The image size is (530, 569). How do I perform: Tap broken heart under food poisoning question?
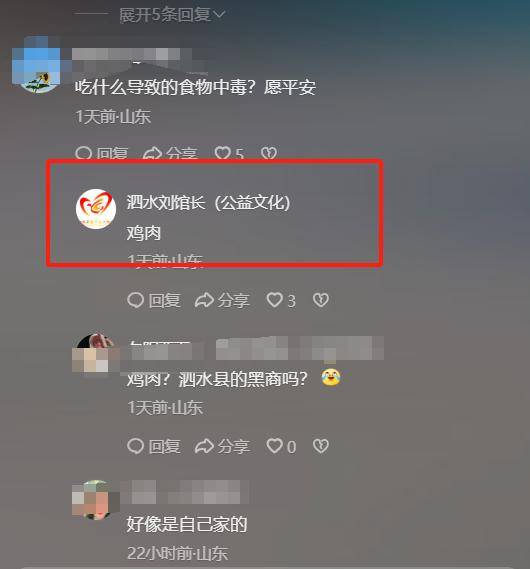[x=269, y=153]
